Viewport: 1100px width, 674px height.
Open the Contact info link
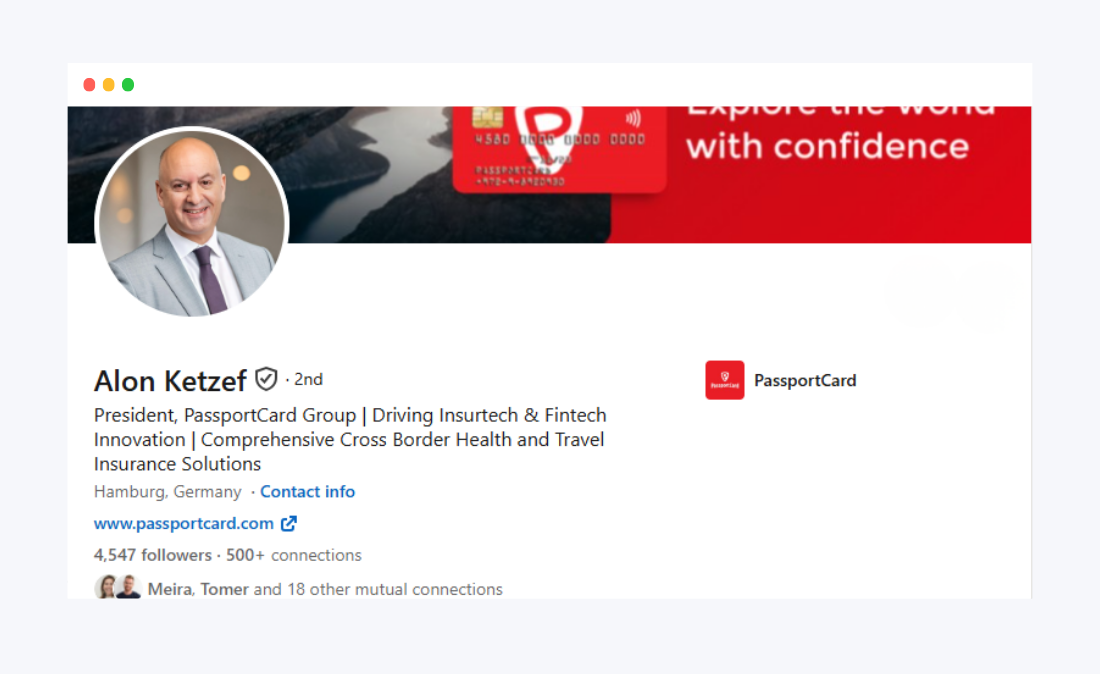(307, 492)
